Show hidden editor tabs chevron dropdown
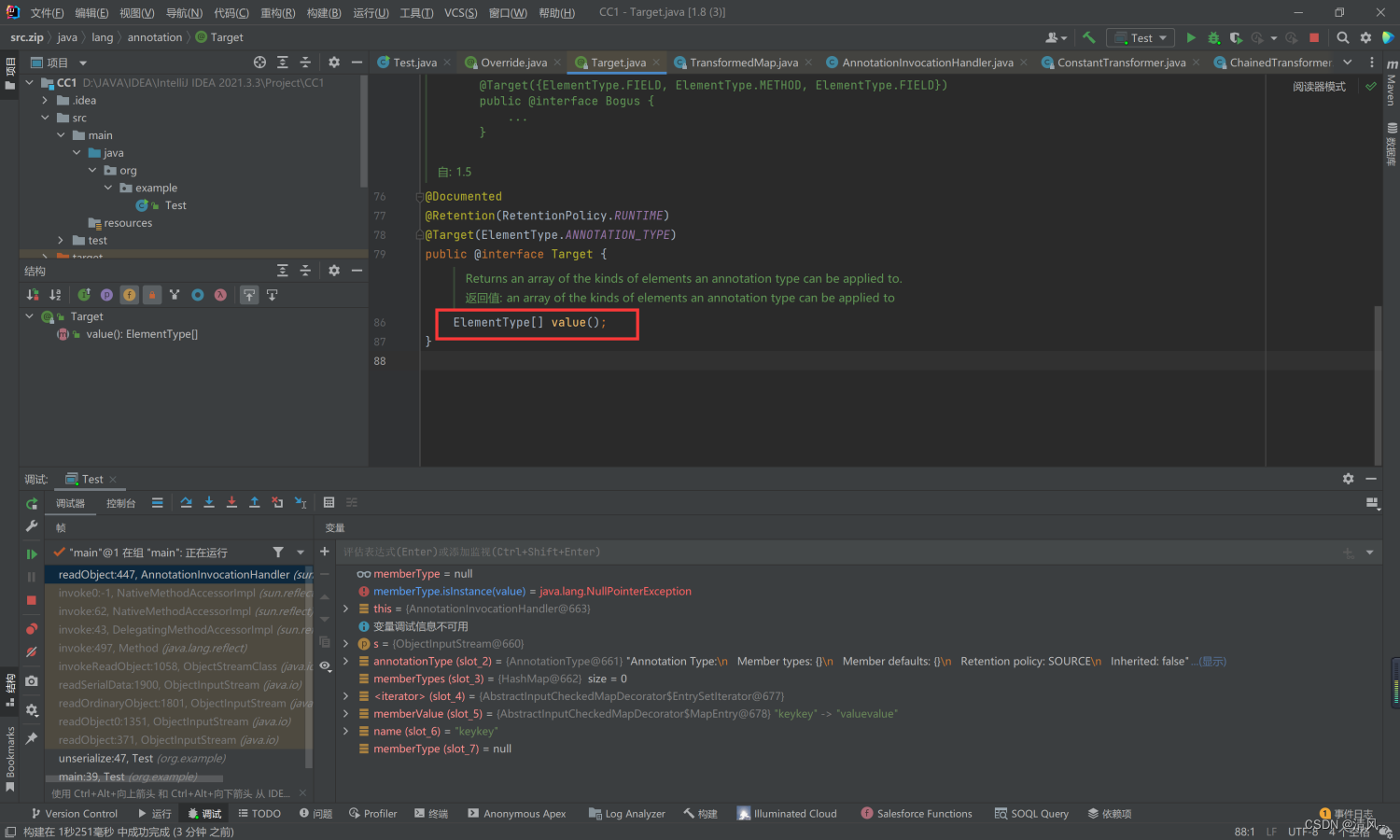 coord(1348,63)
